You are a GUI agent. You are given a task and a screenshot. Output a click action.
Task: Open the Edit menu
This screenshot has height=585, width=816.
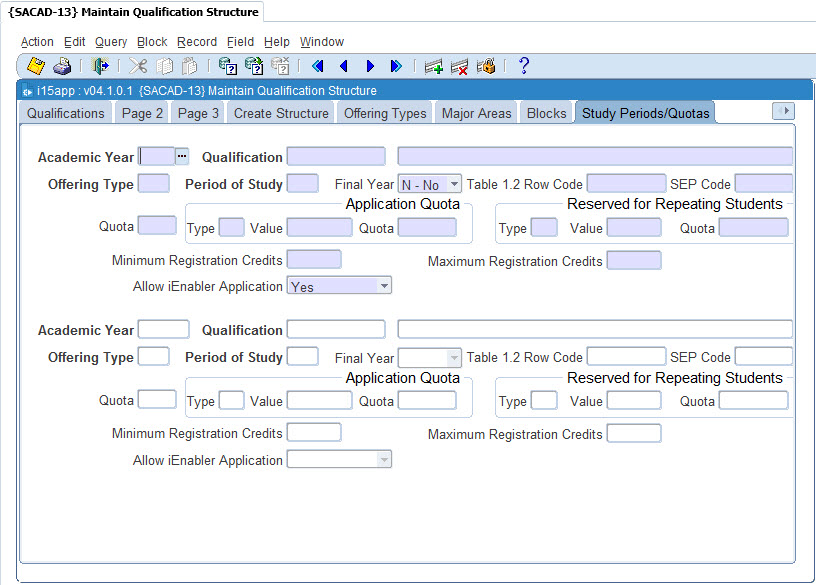point(74,42)
